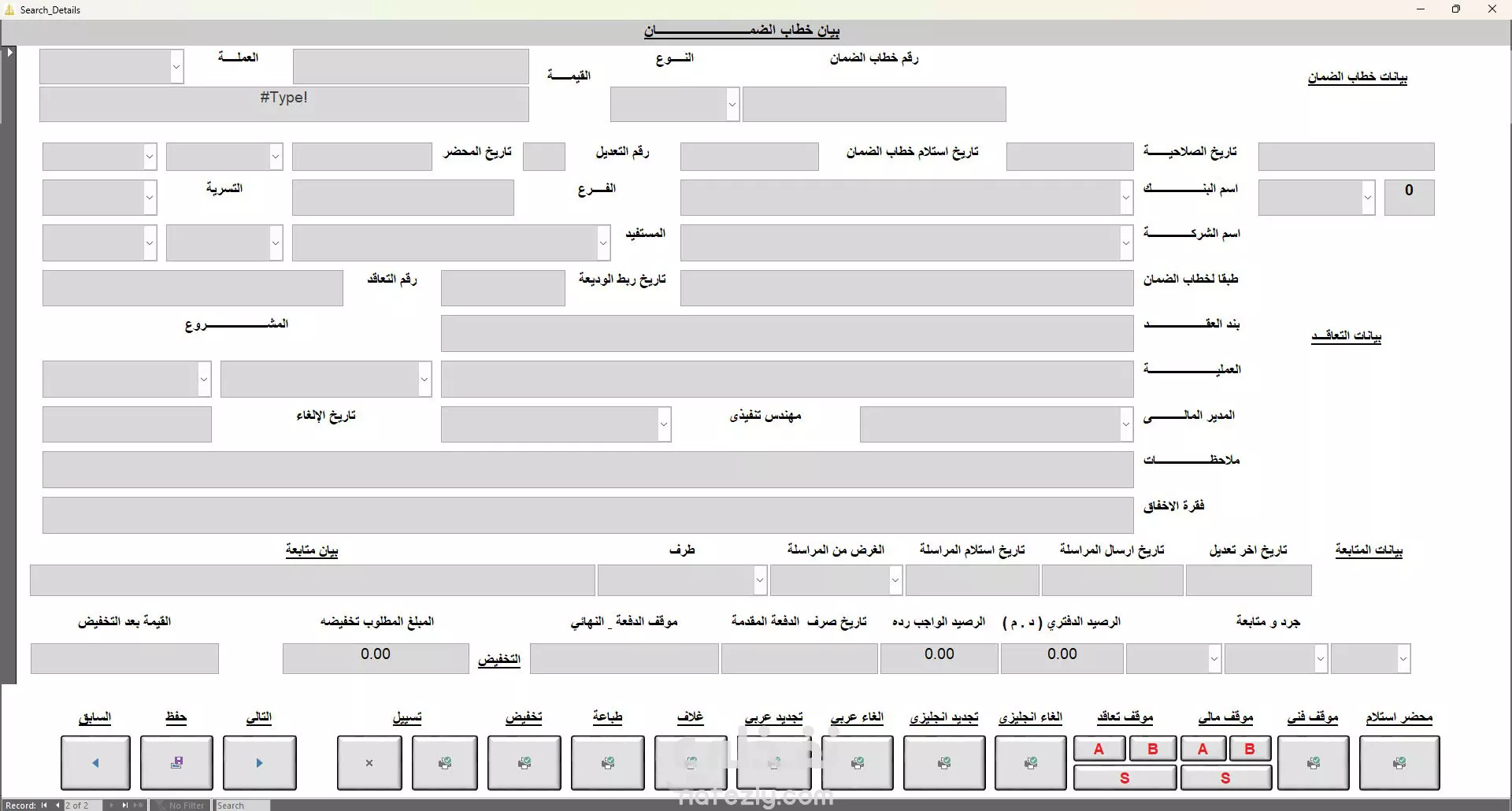The image size is (1512, 811).
Task: Go to first record in navigation bar
Action: tap(44, 805)
